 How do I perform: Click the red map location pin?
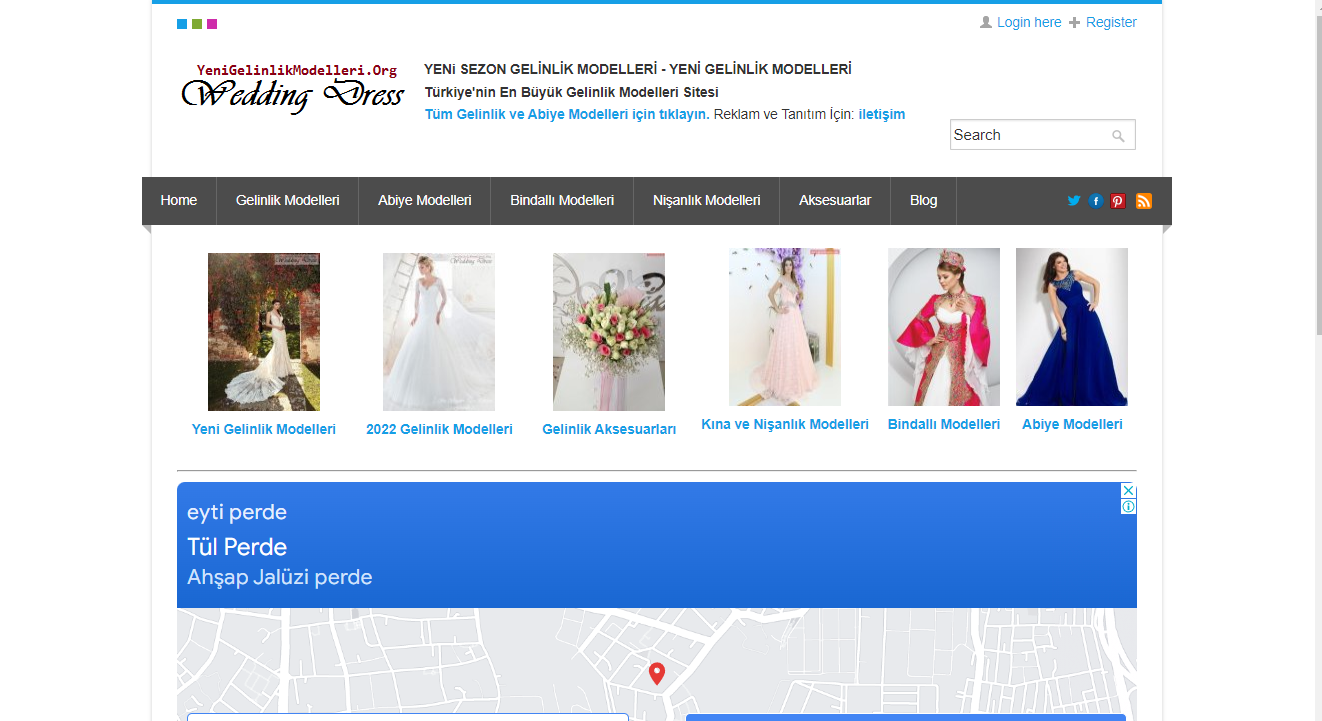coord(657,673)
